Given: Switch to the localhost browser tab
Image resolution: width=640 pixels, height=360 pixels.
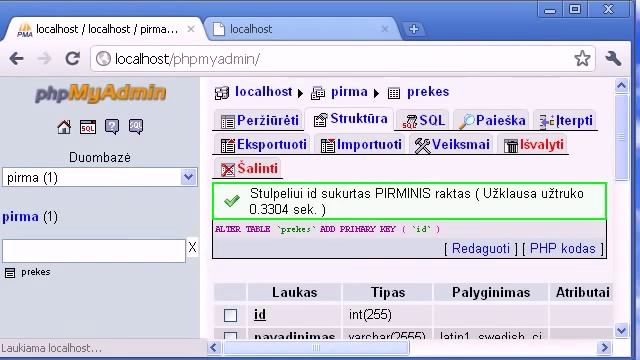Looking at the screenshot, I should point(302,29).
